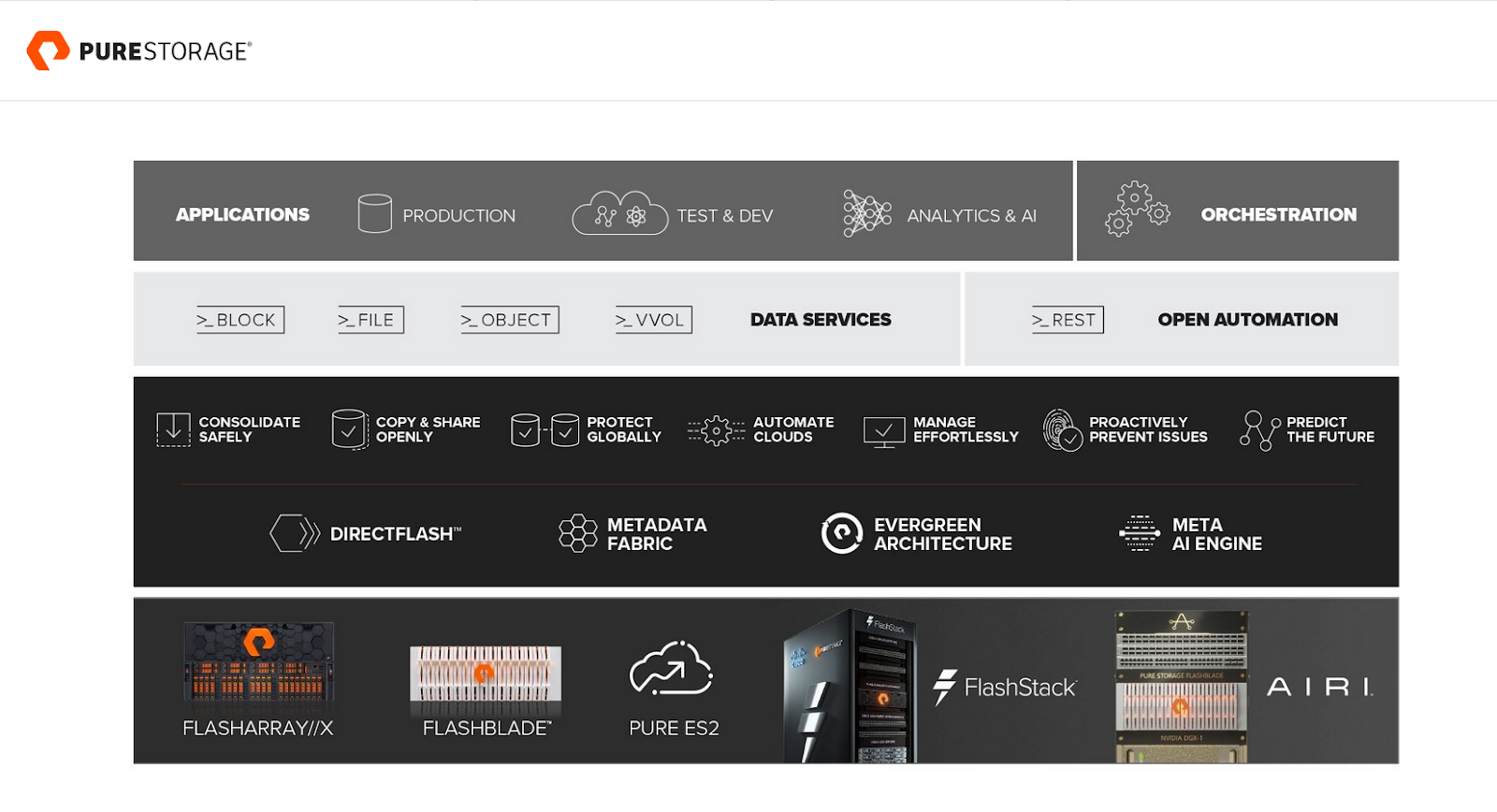Viewport: 1497px width, 812px height.
Task: Click the PRODUCTION label
Action: click(458, 216)
